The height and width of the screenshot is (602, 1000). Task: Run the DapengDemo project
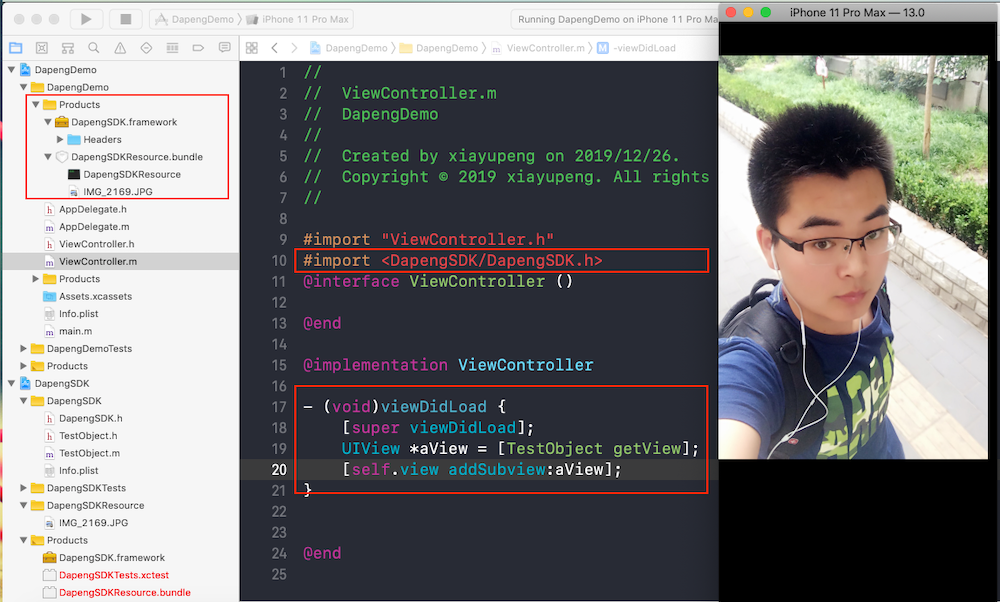(x=85, y=18)
